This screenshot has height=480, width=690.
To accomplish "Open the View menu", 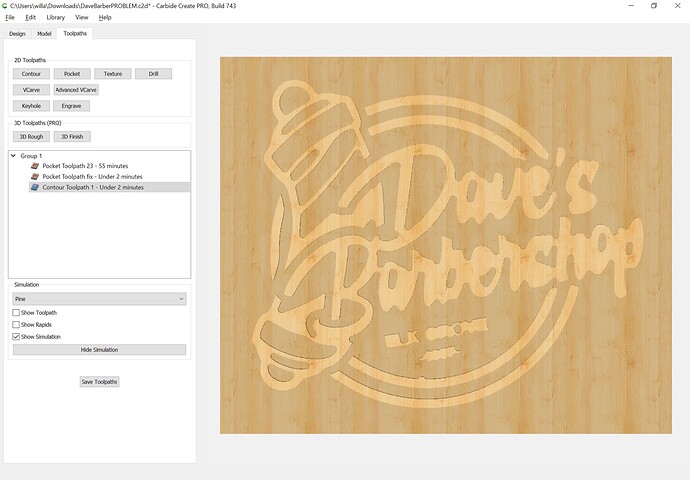I will point(82,17).
